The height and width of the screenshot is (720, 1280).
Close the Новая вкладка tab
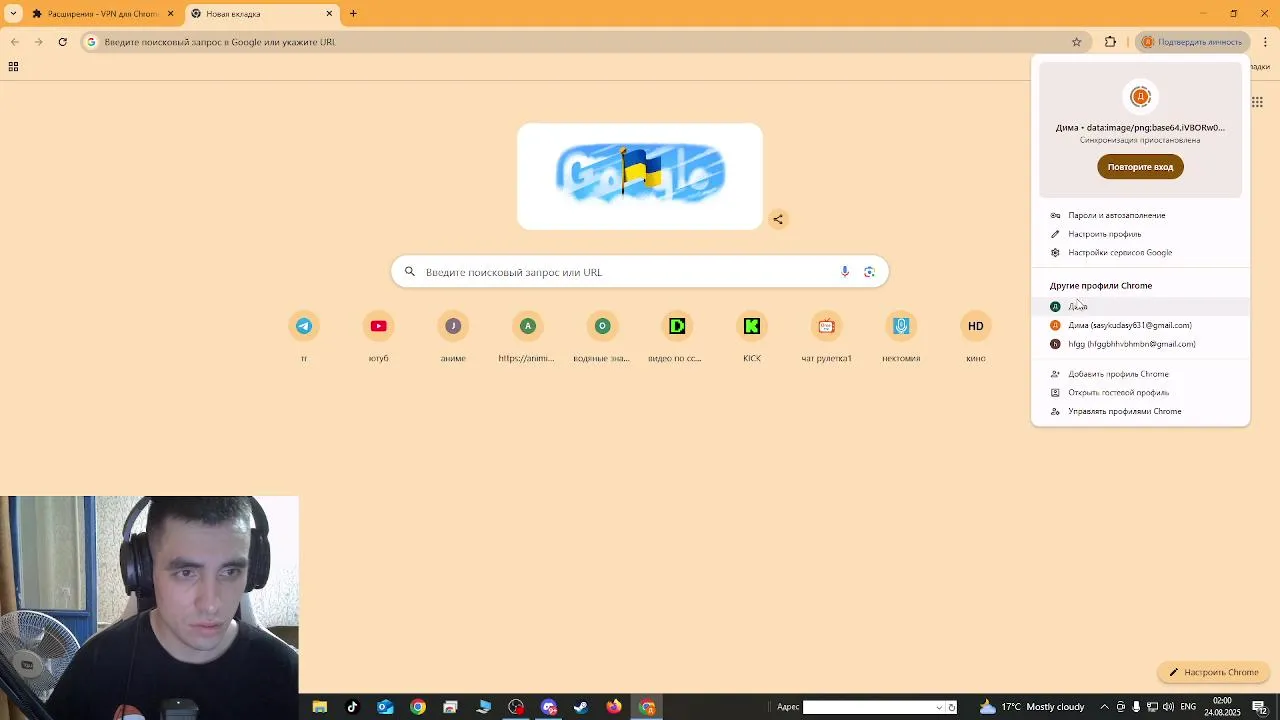329,14
